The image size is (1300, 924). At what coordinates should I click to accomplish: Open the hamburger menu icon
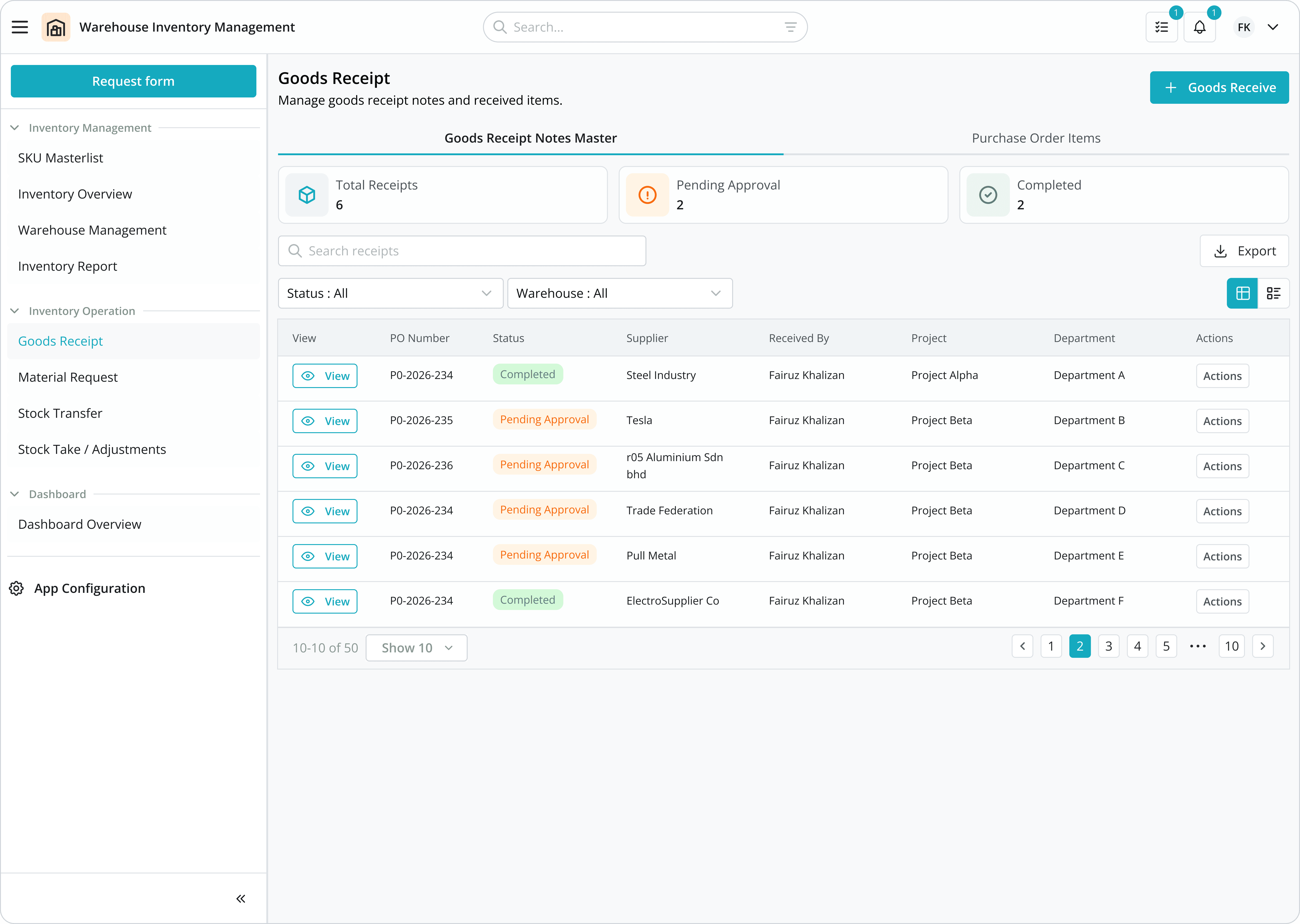pos(20,27)
